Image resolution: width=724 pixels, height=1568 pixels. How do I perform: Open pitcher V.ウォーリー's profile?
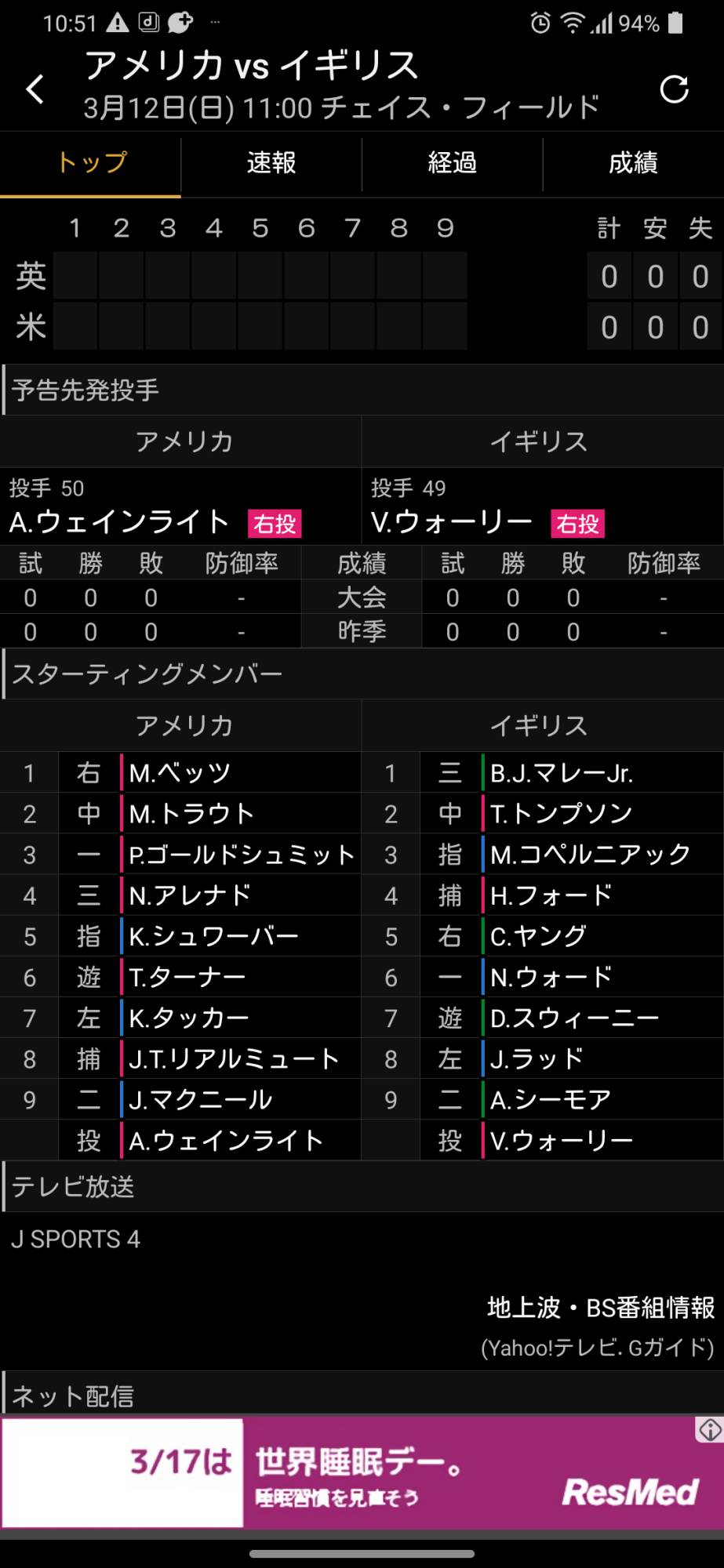[x=452, y=522]
